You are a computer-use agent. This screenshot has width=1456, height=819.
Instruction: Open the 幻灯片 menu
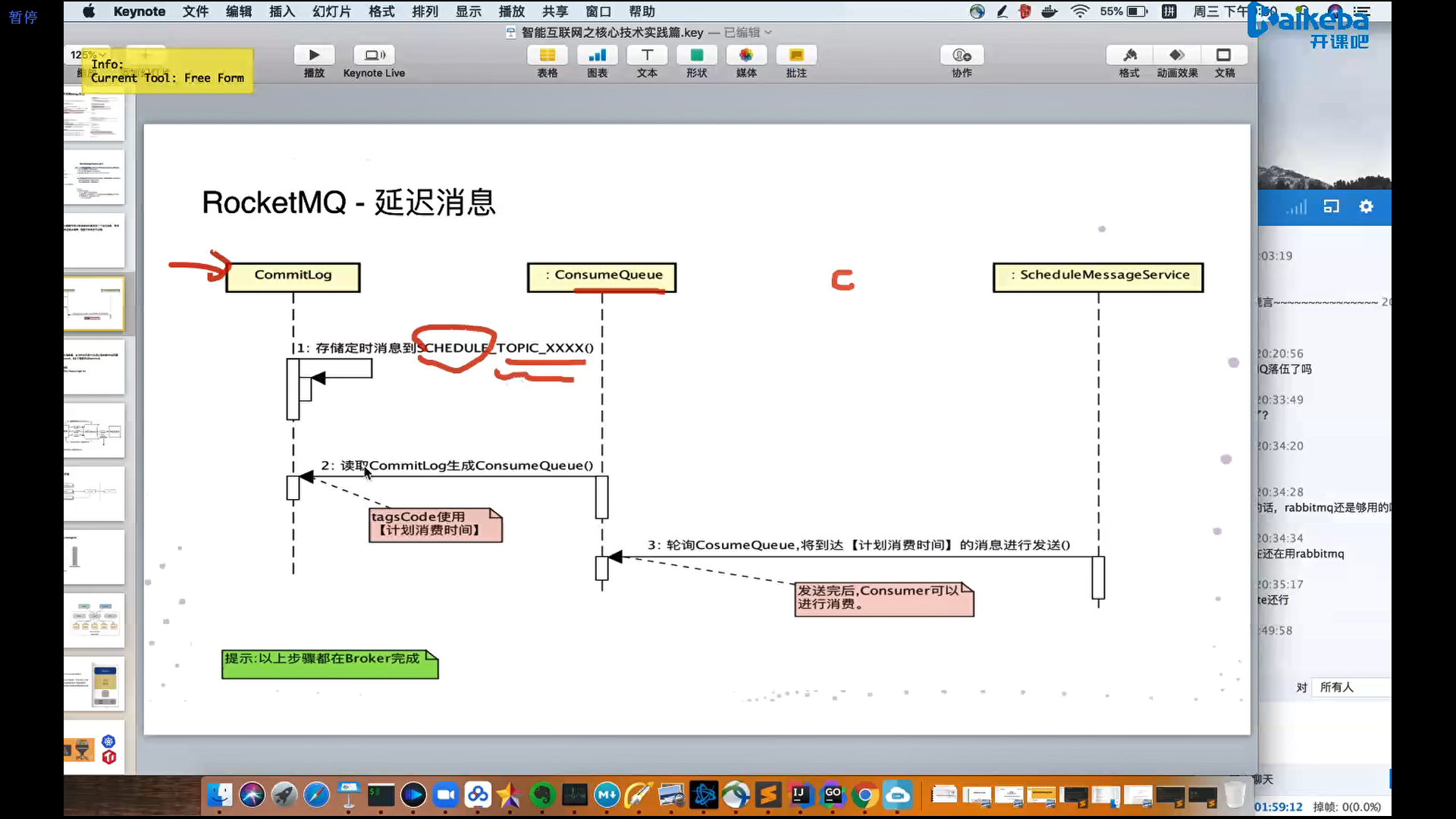tap(331, 11)
